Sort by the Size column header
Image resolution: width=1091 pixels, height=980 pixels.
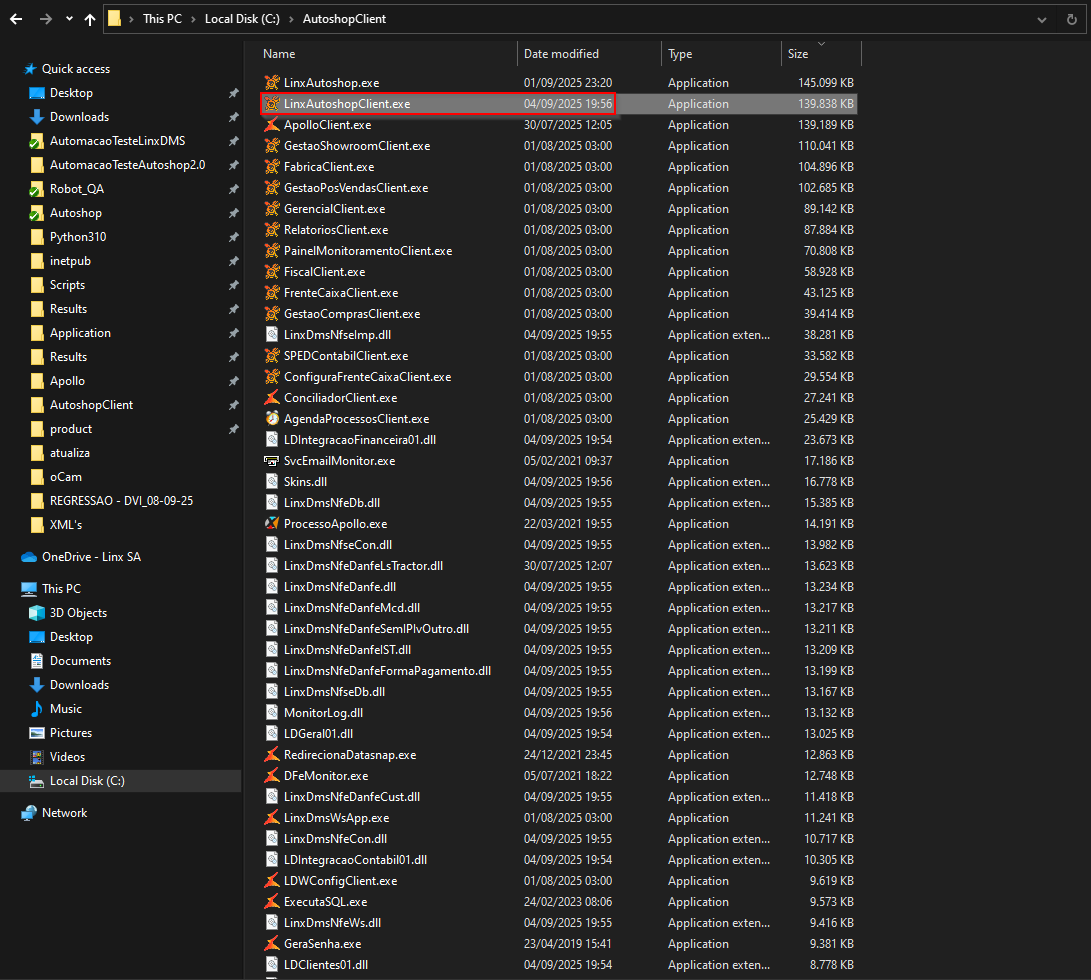(798, 54)
